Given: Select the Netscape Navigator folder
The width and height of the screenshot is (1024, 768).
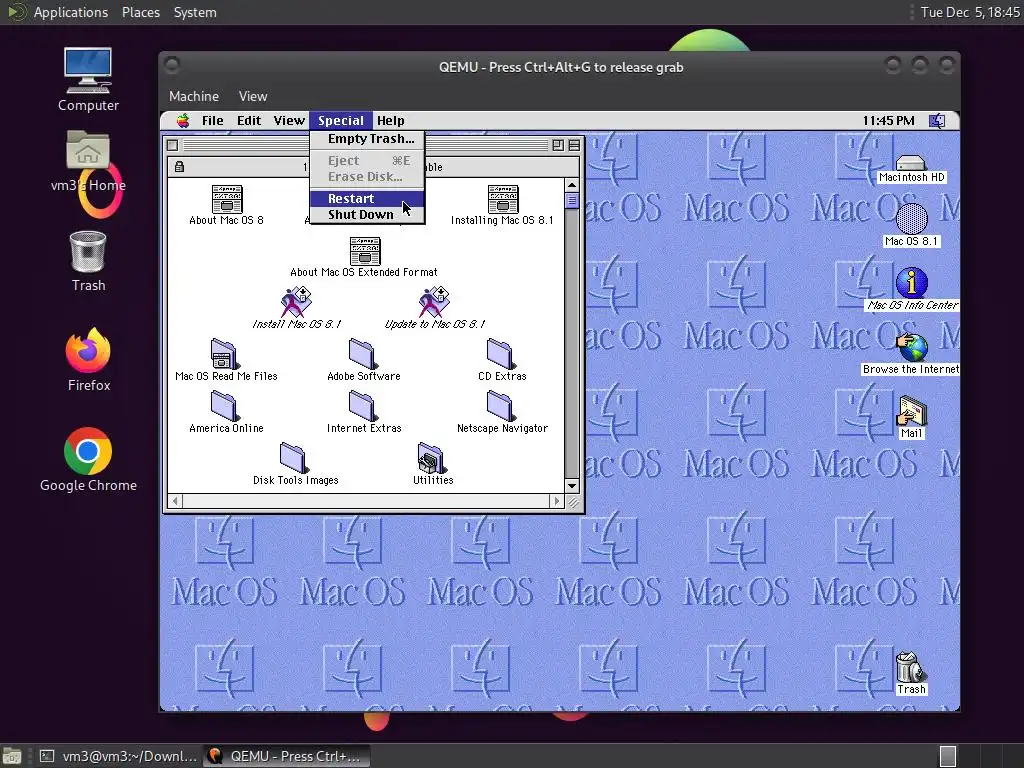Looking at the screenshot, I should [x=502, y=406].
